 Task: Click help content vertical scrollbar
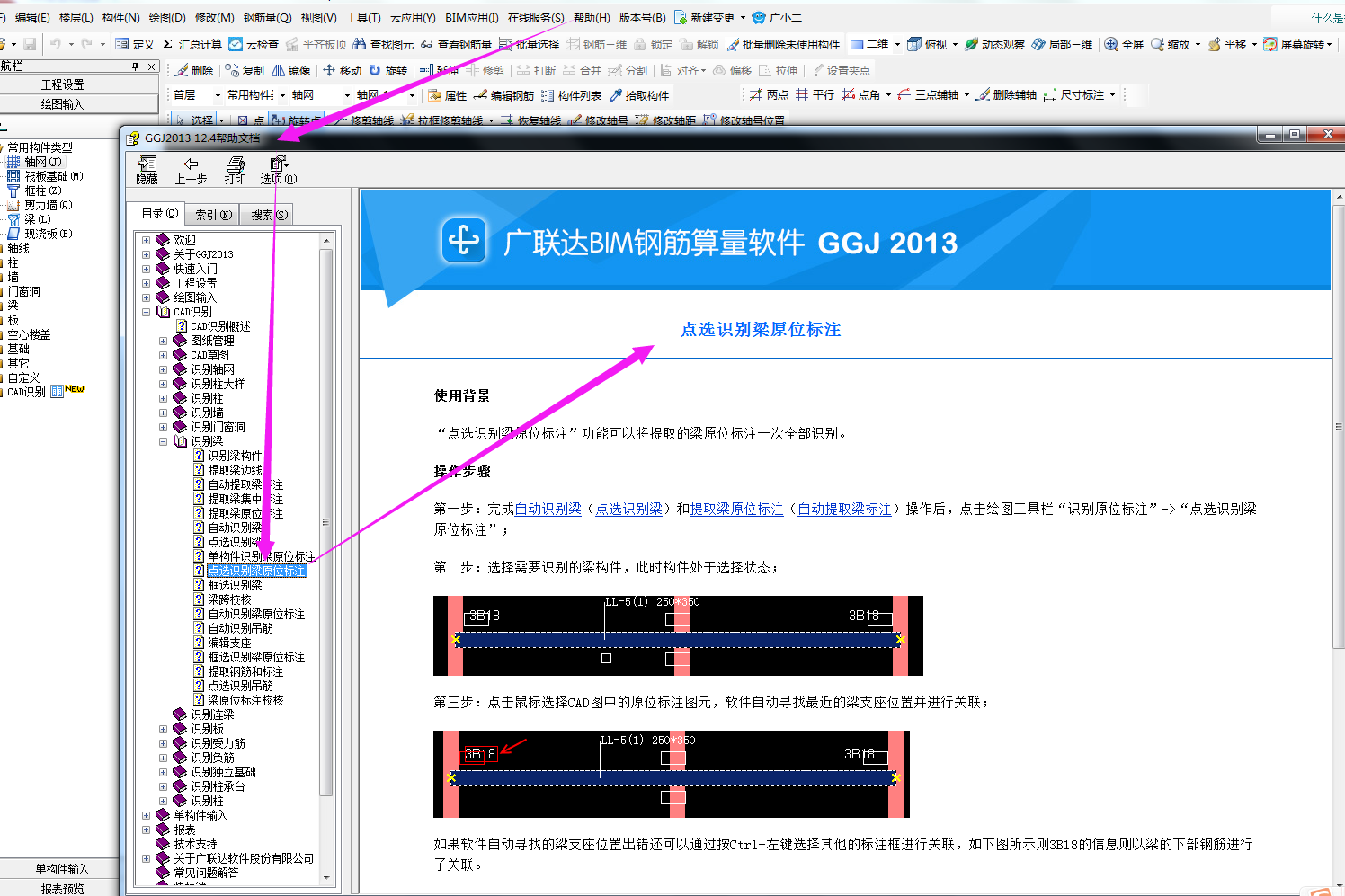coord(1339,427)
